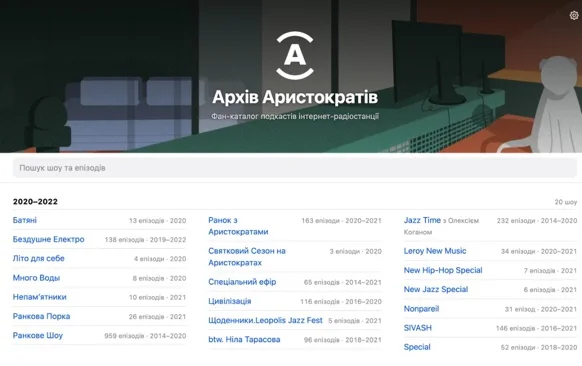Click the Архів Аристократів title
The width and height of the screenshot is (582, 366).
[x=295, y=97]
